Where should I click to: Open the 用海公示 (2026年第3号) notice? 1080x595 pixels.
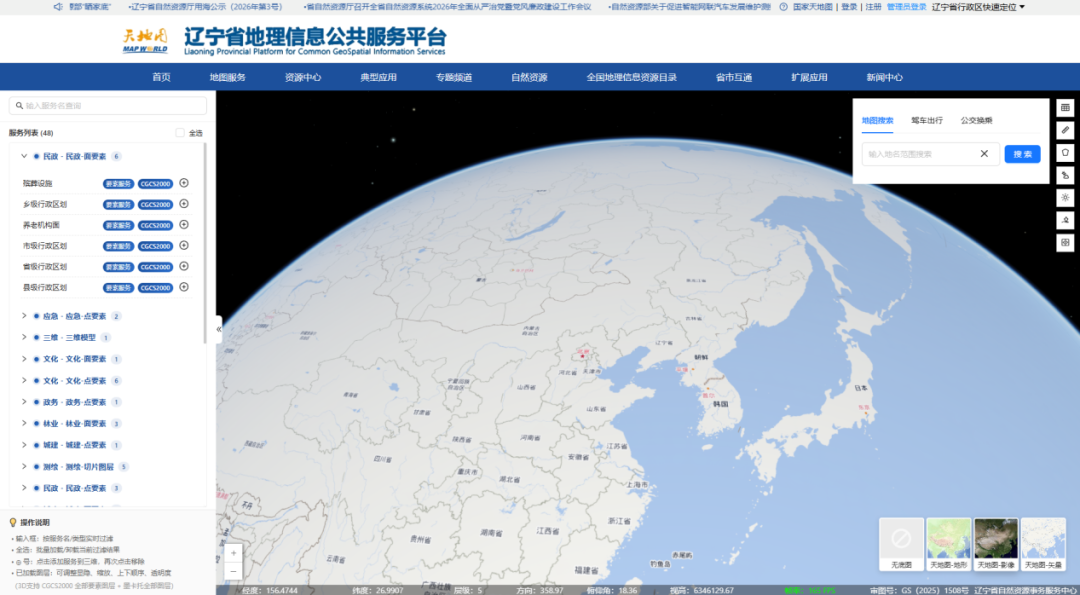click(206, 7)
